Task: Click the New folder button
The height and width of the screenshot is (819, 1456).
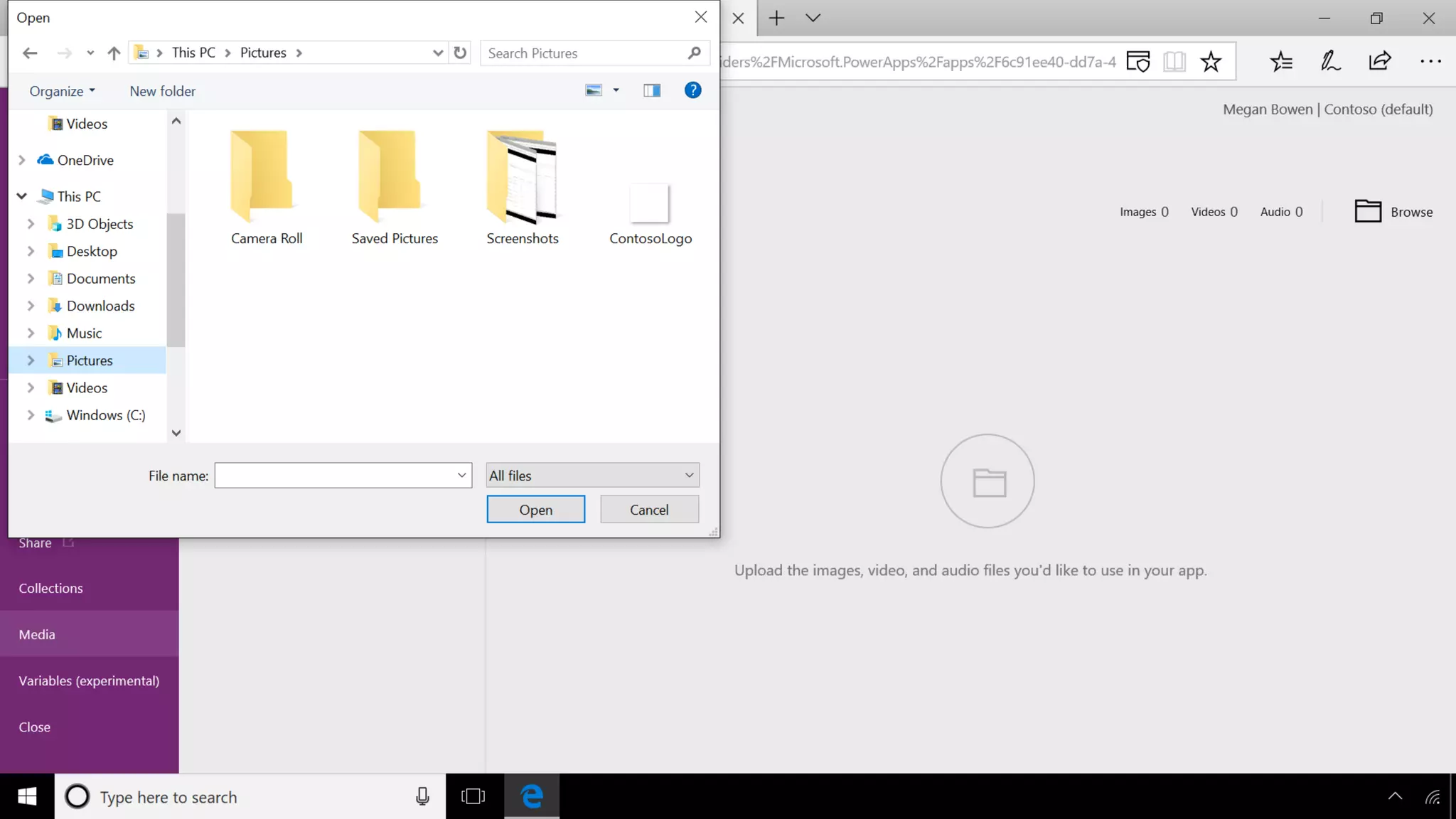Action: click(162, 91)
